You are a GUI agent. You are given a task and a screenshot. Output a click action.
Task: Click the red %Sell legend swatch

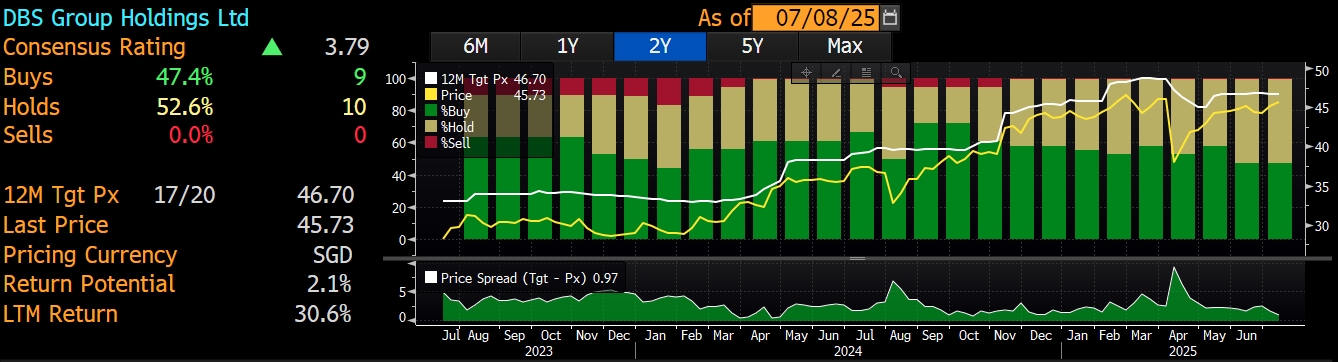431,143
